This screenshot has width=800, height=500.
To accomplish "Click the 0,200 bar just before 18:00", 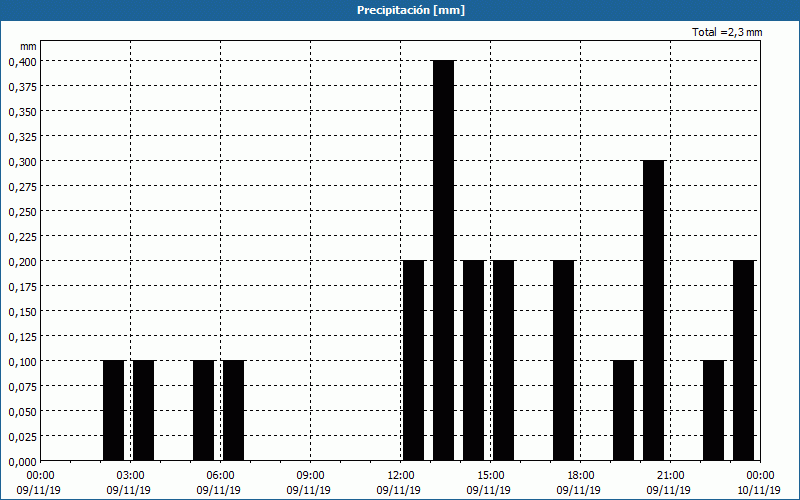I will pyautogui.click(x=563, y=360).
